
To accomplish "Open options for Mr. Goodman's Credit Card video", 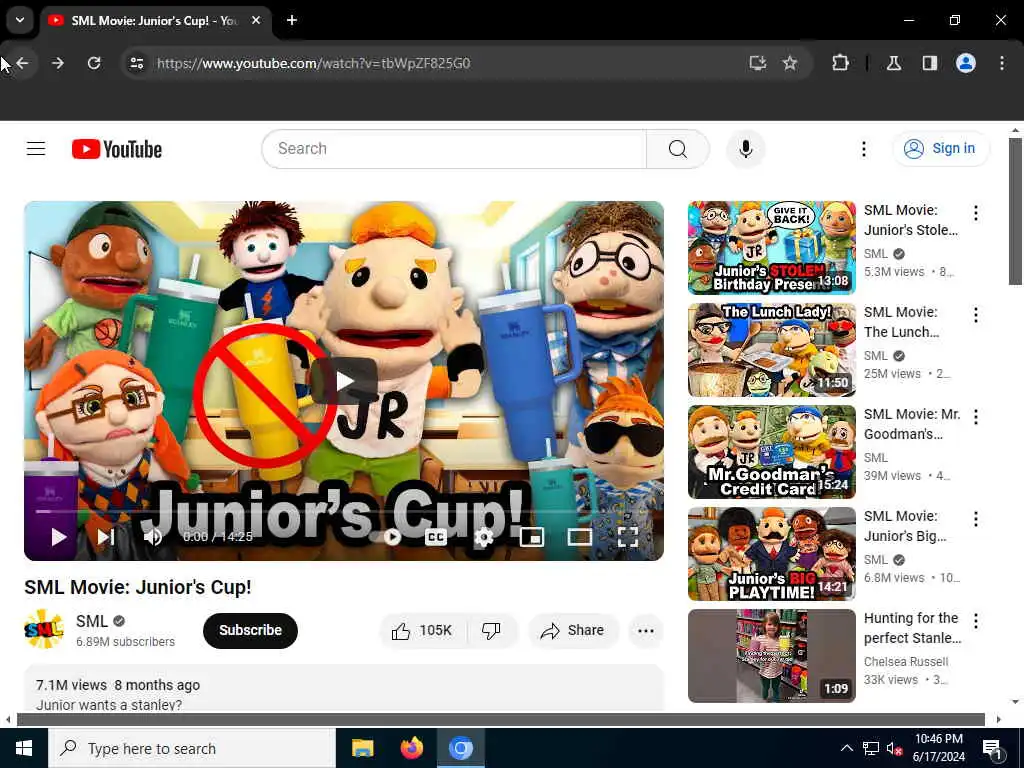I will tap(976, 417).
